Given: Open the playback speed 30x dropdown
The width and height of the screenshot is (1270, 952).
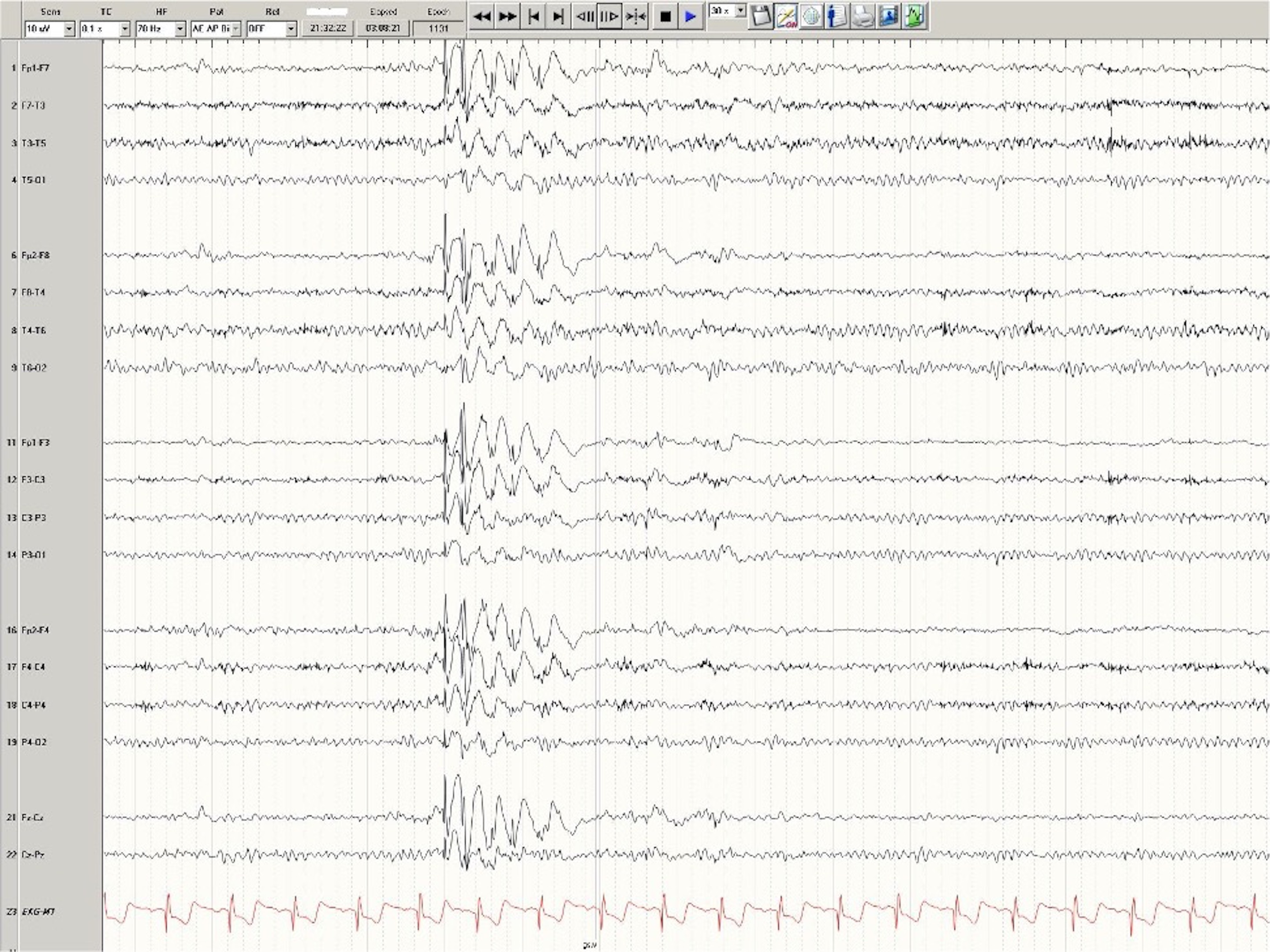Looking at the screenshot, I should (x=741, y=11).
